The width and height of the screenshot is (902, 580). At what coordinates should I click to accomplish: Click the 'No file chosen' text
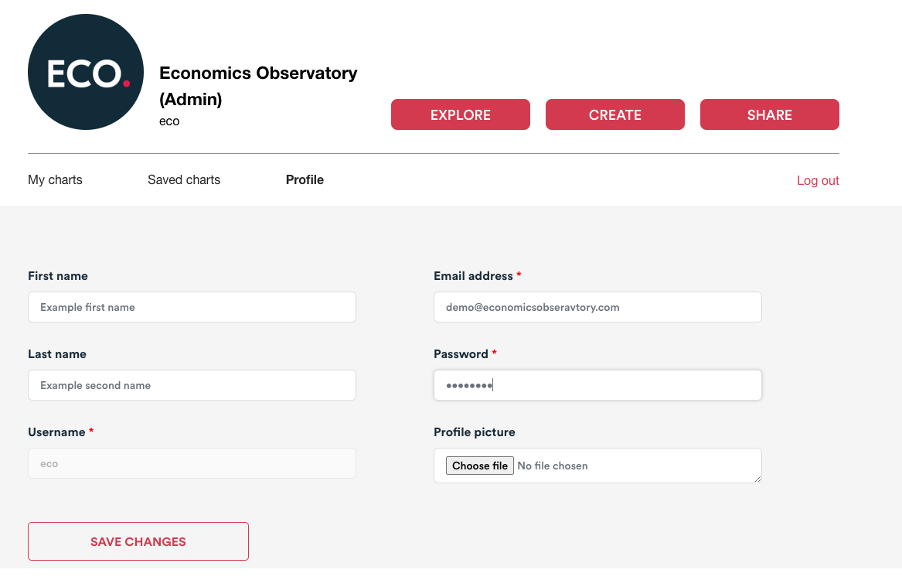point(552,465)
